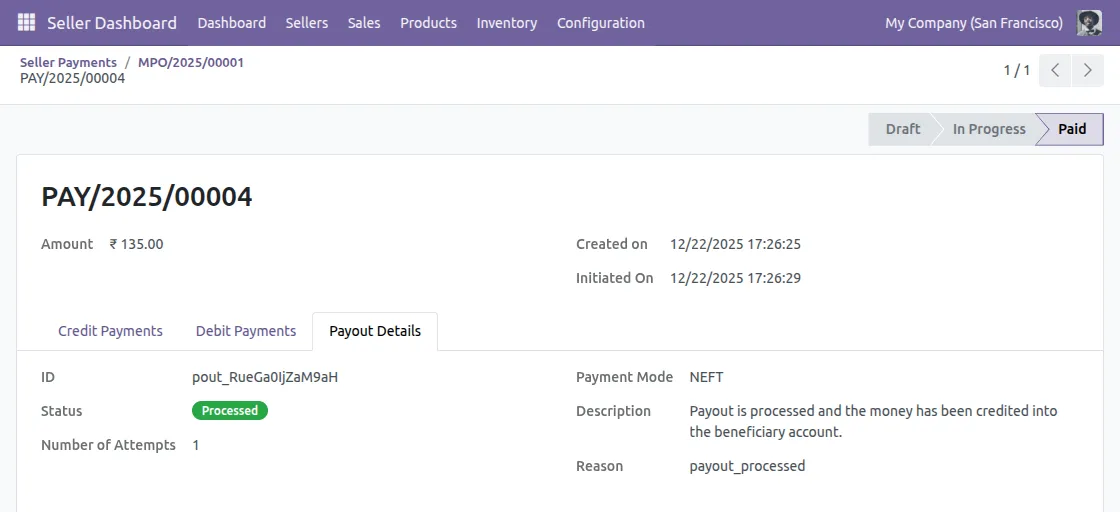Switch to the Payout Details tab
Screen dimensions: 1120x512
tap(375, 331)
